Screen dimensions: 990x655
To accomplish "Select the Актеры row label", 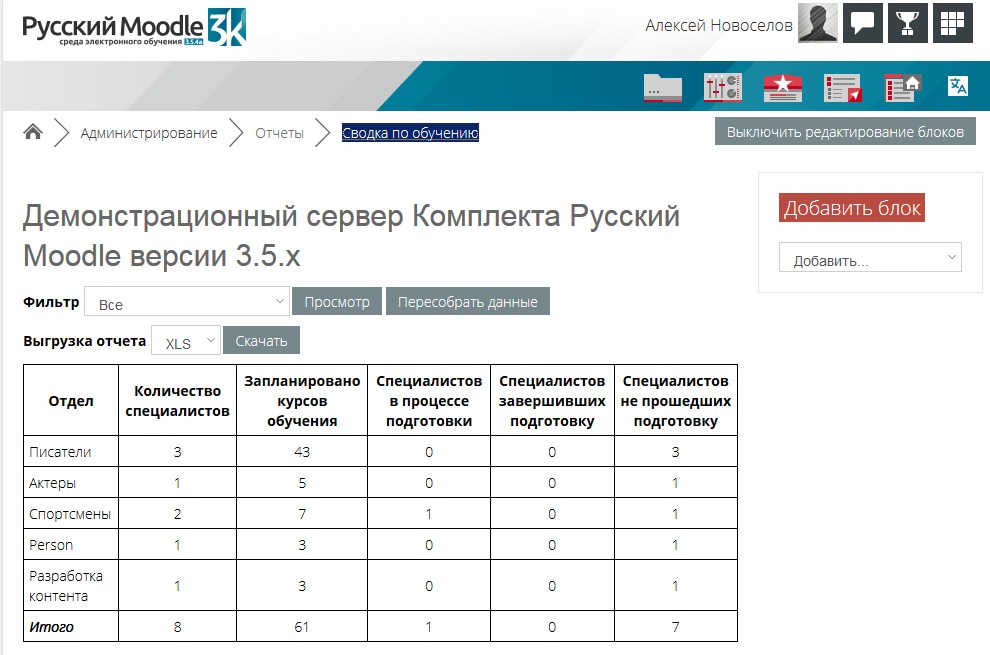I will click(52, 483).
